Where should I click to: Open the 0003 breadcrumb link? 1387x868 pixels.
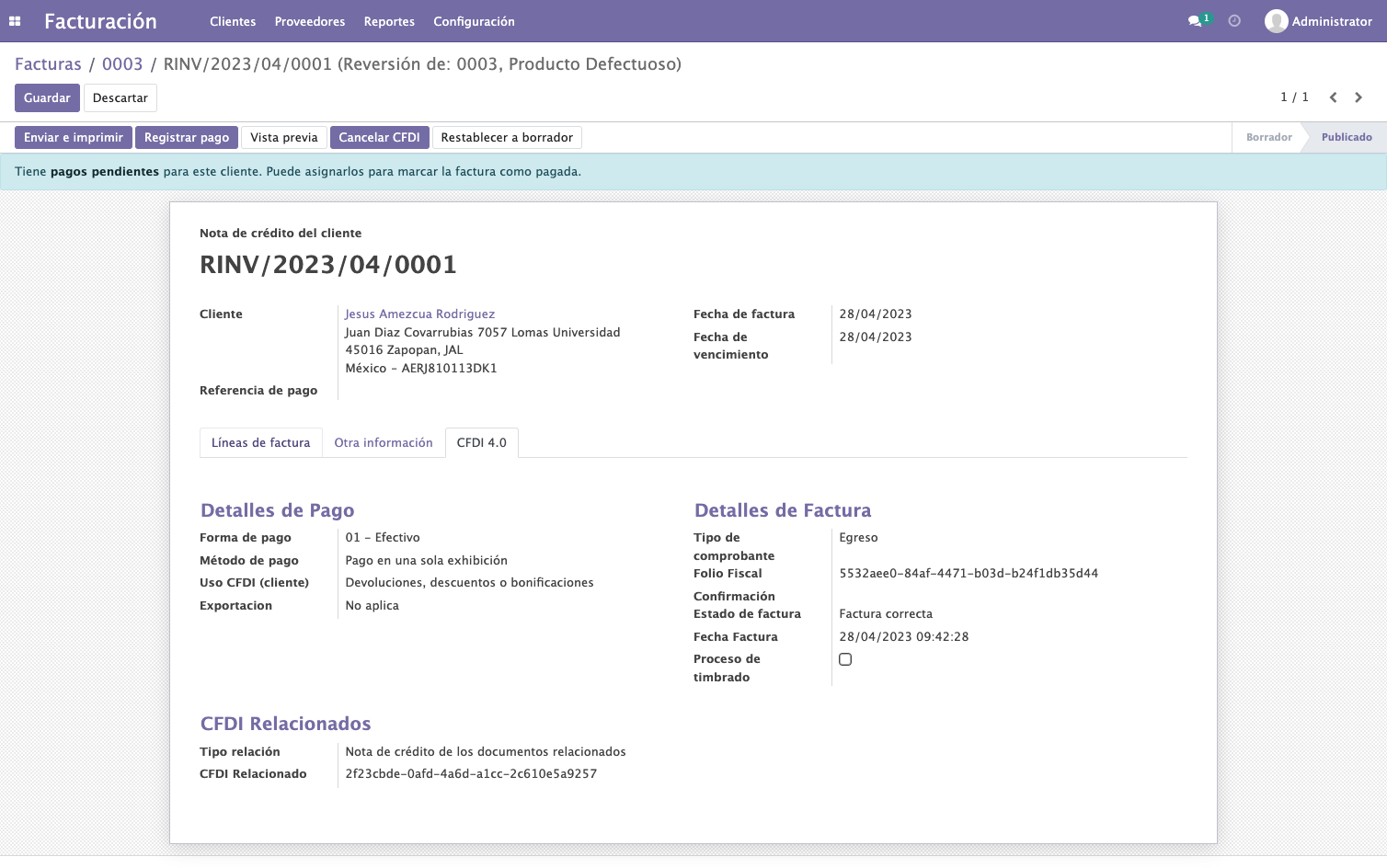(x=122, y=64)
